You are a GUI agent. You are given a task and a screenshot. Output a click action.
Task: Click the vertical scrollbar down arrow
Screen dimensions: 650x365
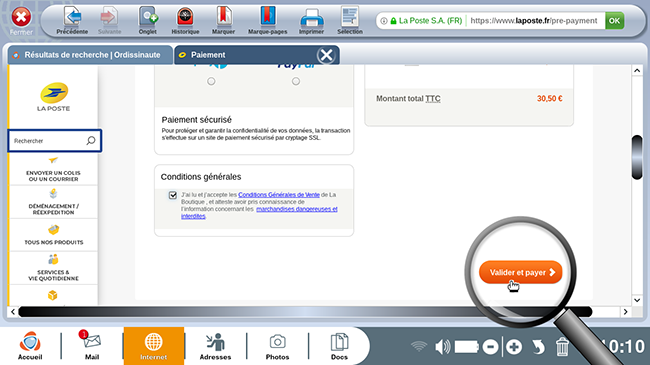point(637,300)
